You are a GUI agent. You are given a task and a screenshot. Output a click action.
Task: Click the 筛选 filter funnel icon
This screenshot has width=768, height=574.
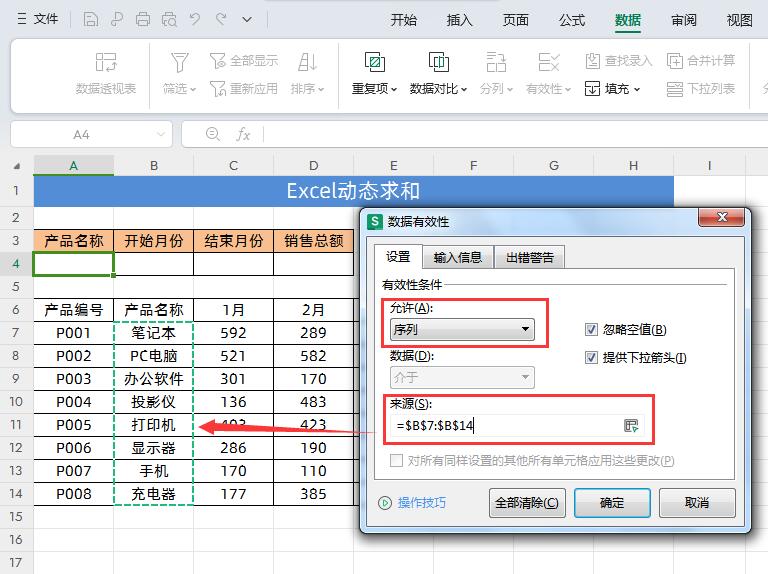179,62
